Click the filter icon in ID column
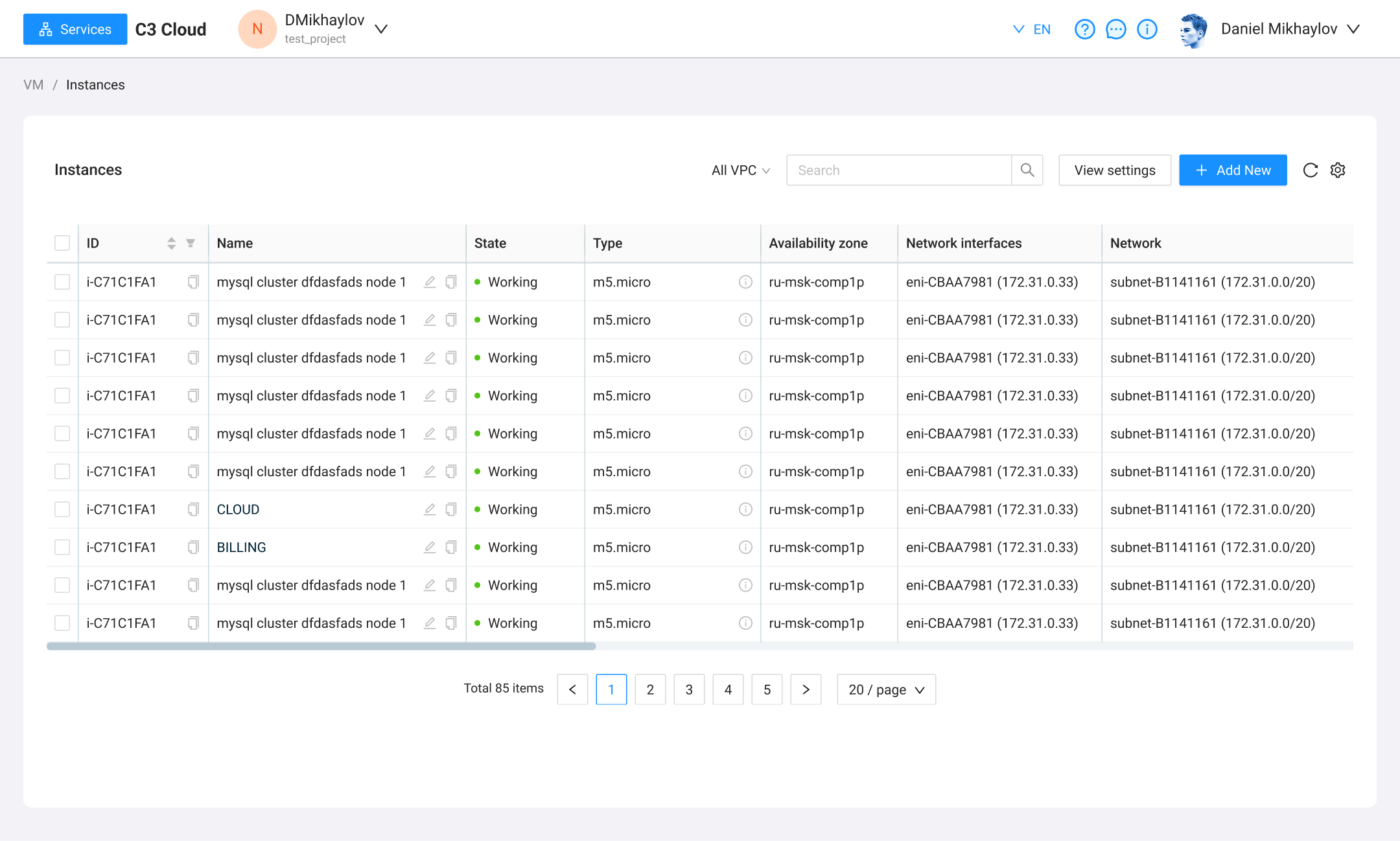 [191, 243]
